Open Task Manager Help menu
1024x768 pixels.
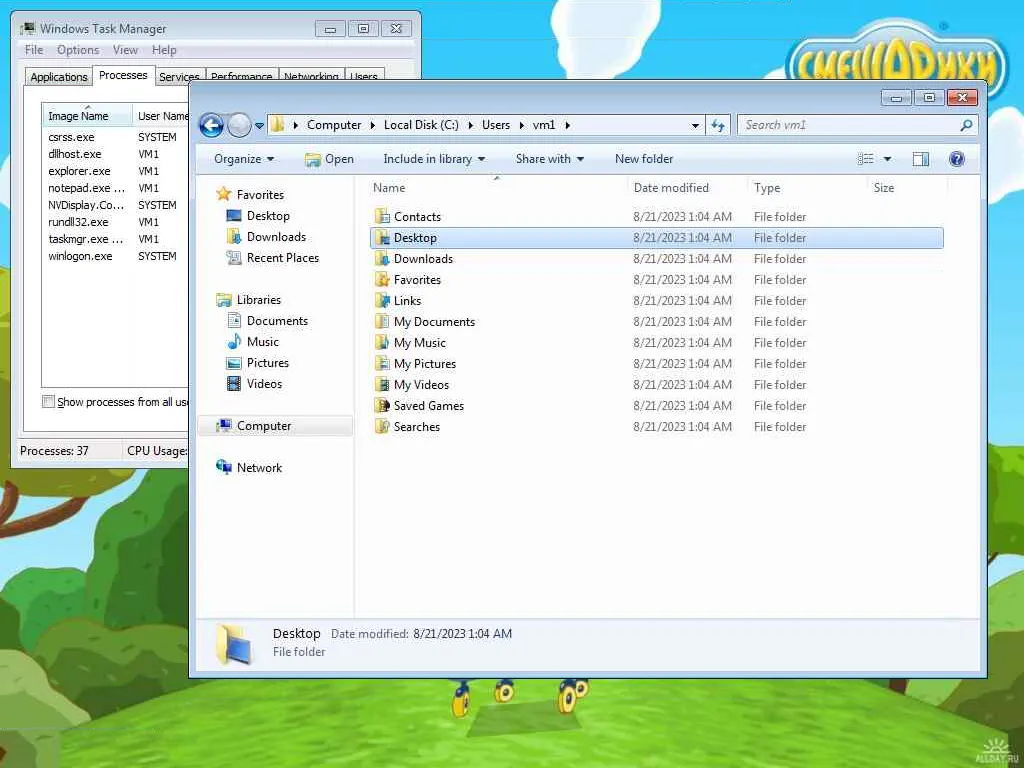164,50
